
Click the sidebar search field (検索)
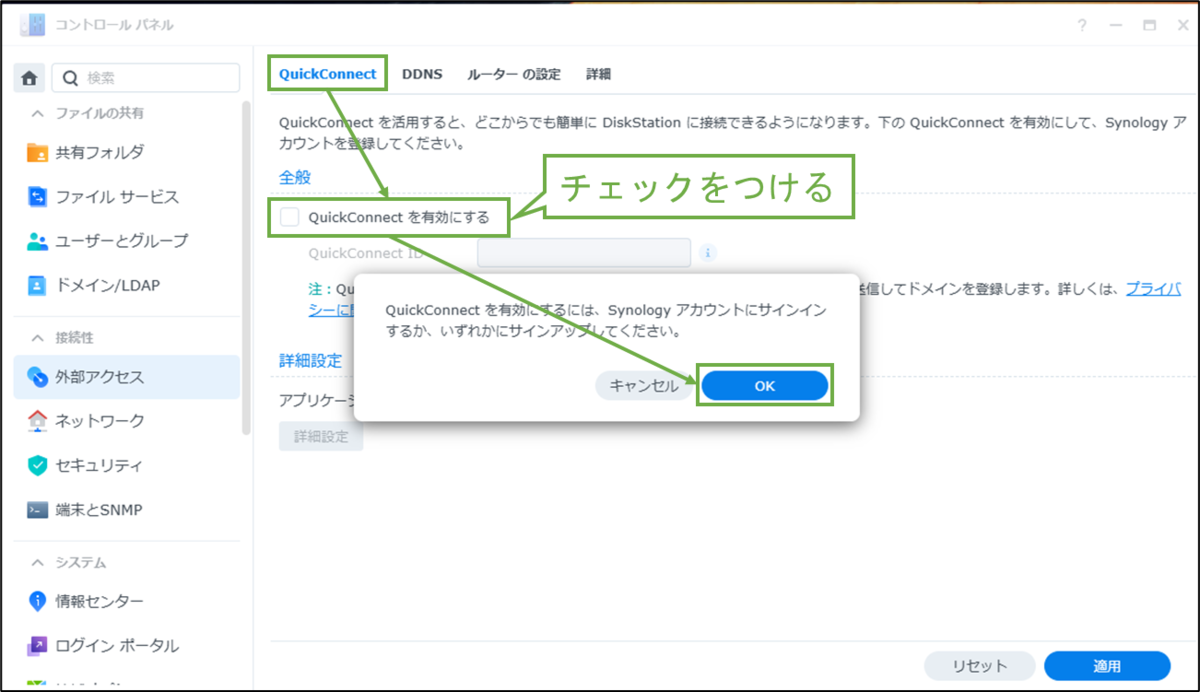coord(146,78)
